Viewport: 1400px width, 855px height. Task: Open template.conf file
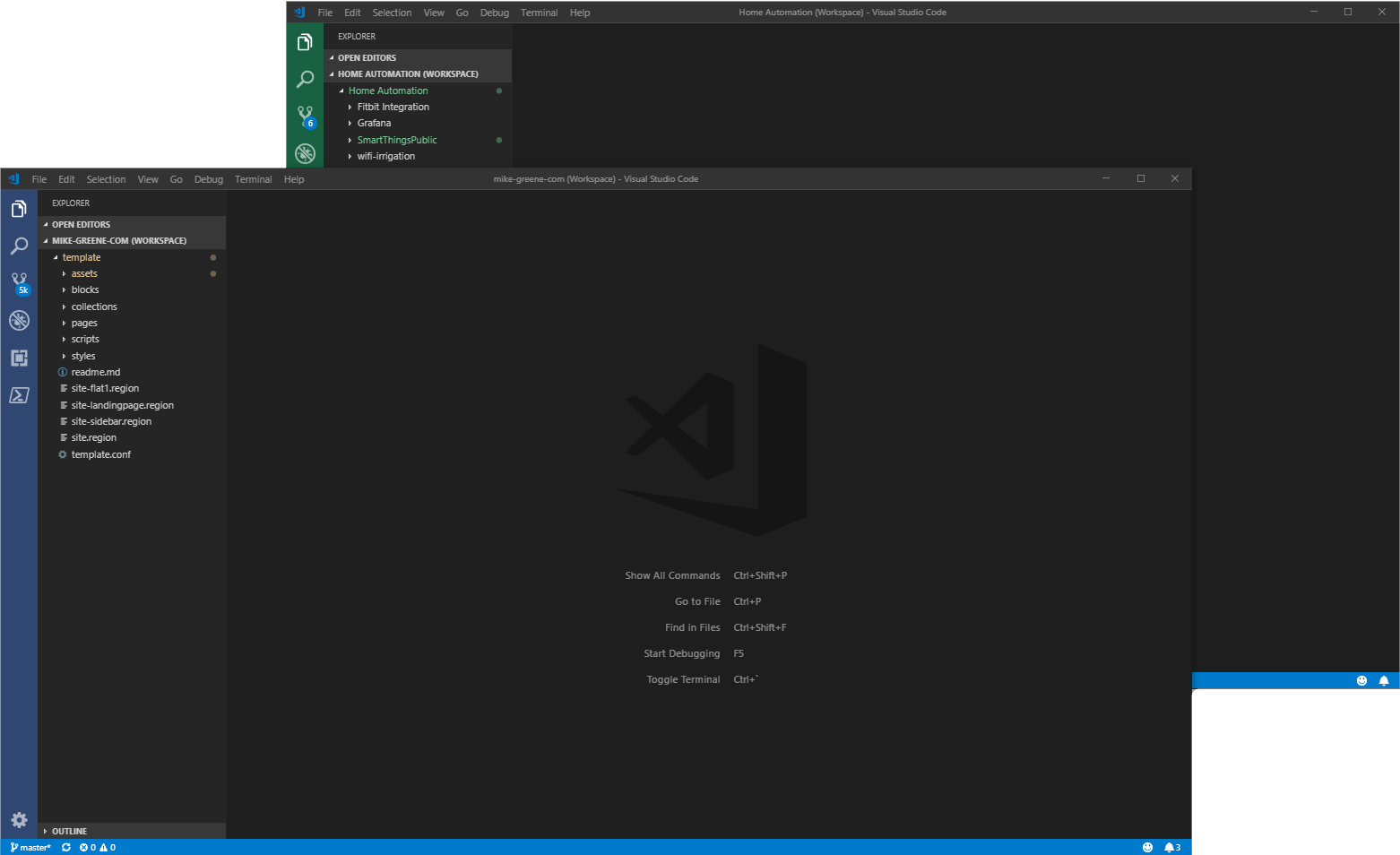coord(132,454)
